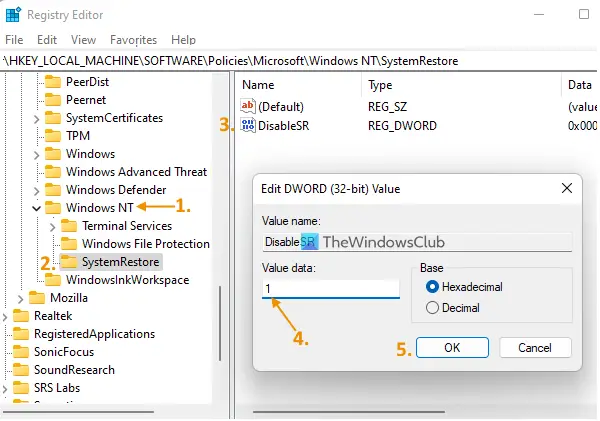Click the SystemRestore folder icon

coord(69,261)
